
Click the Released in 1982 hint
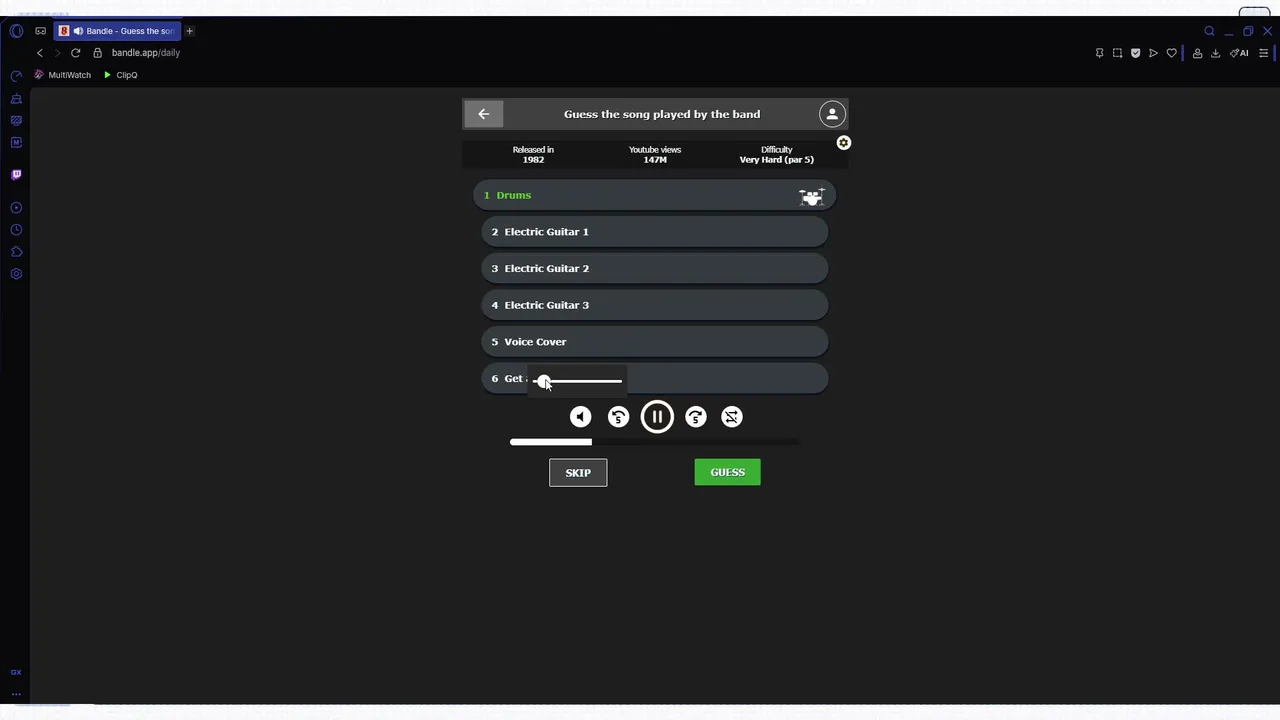pos(533,154)
